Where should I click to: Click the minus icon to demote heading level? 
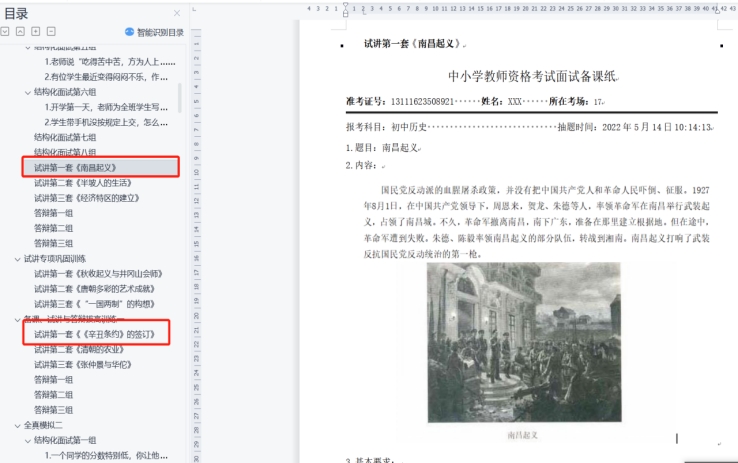click(x=51, y=32)
